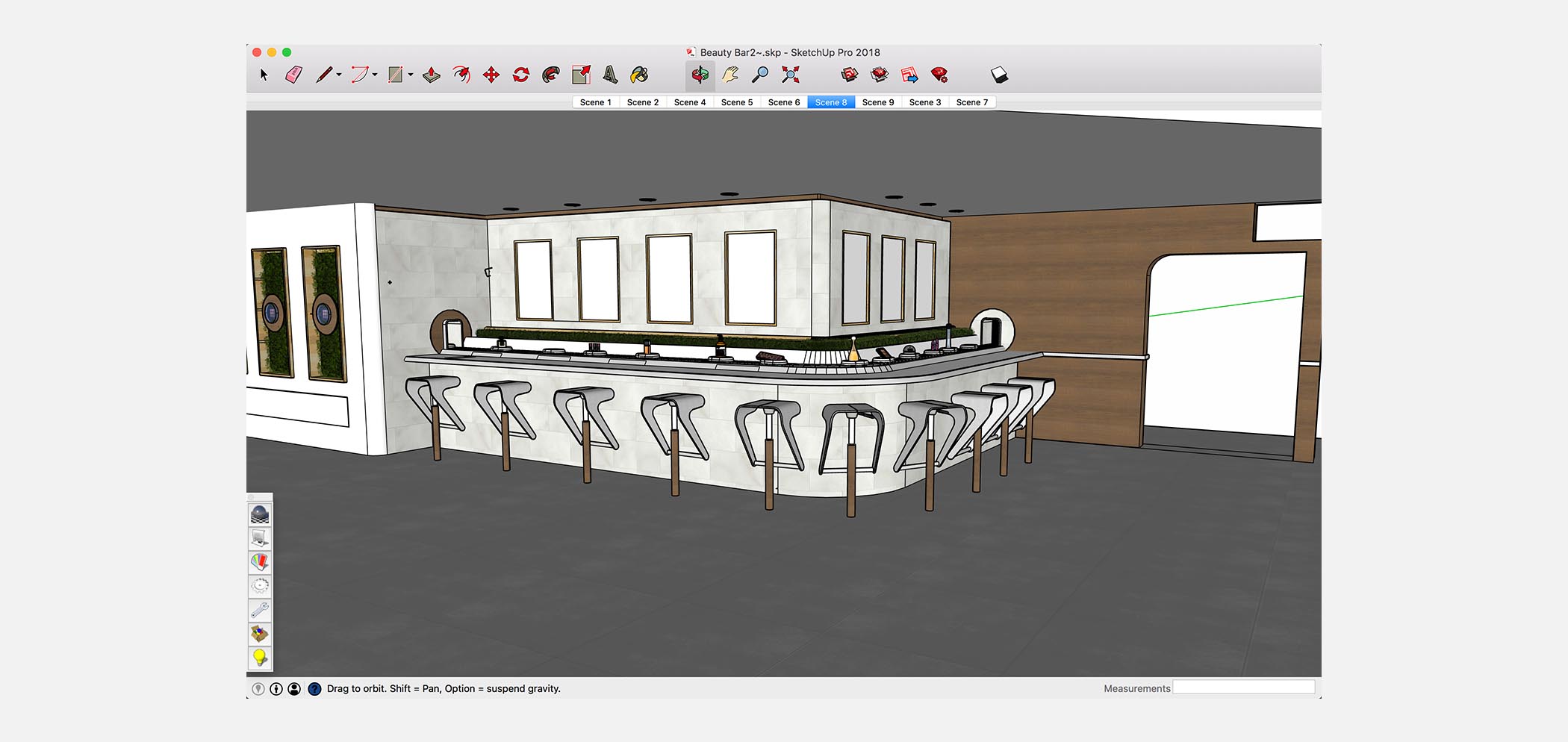Choose the Pencil line tool
Viewport: 1568px width, 742px height.
[323, 75]
